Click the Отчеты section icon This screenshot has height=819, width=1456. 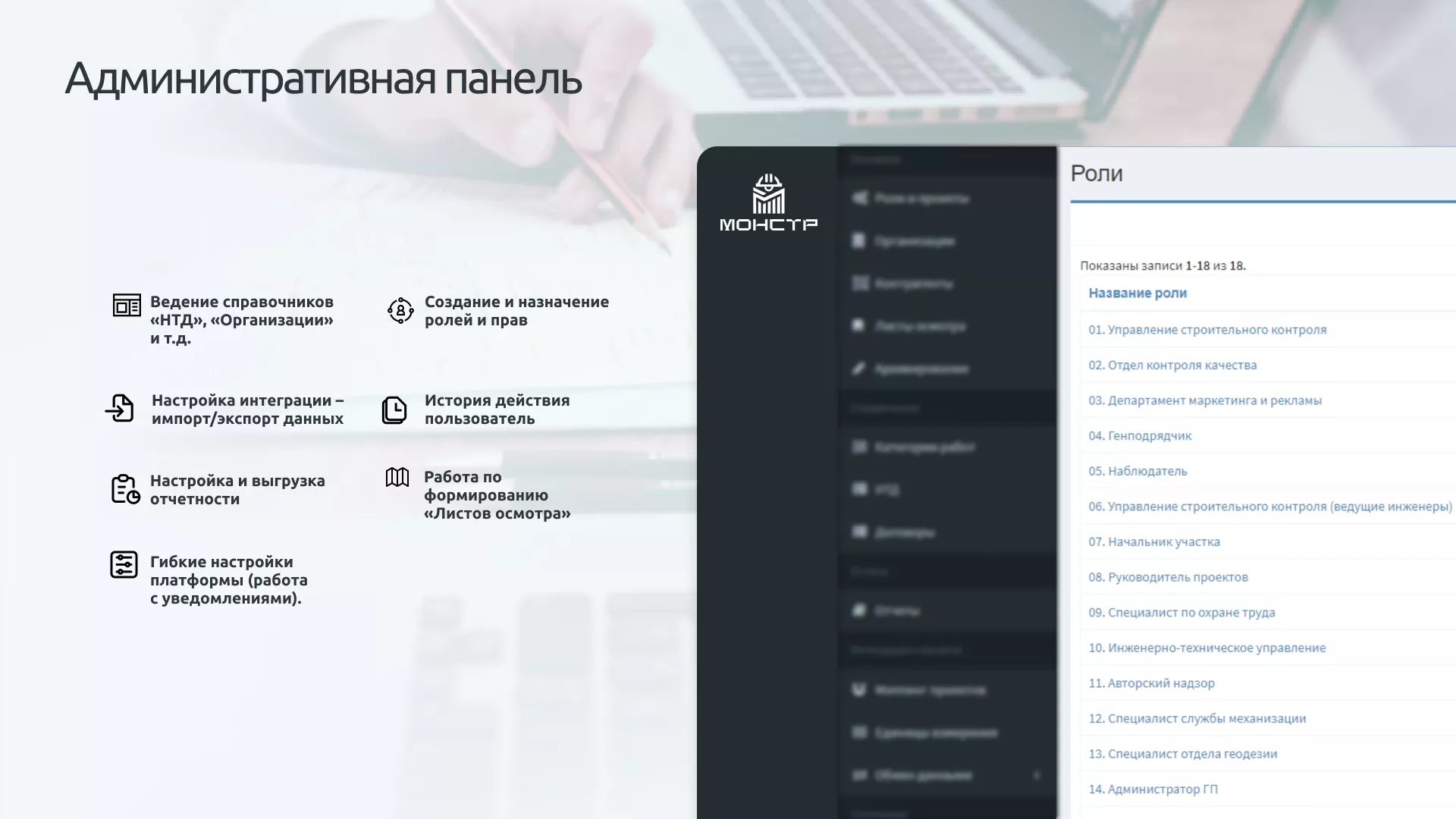pyautogui.click(x=858, y=610)
